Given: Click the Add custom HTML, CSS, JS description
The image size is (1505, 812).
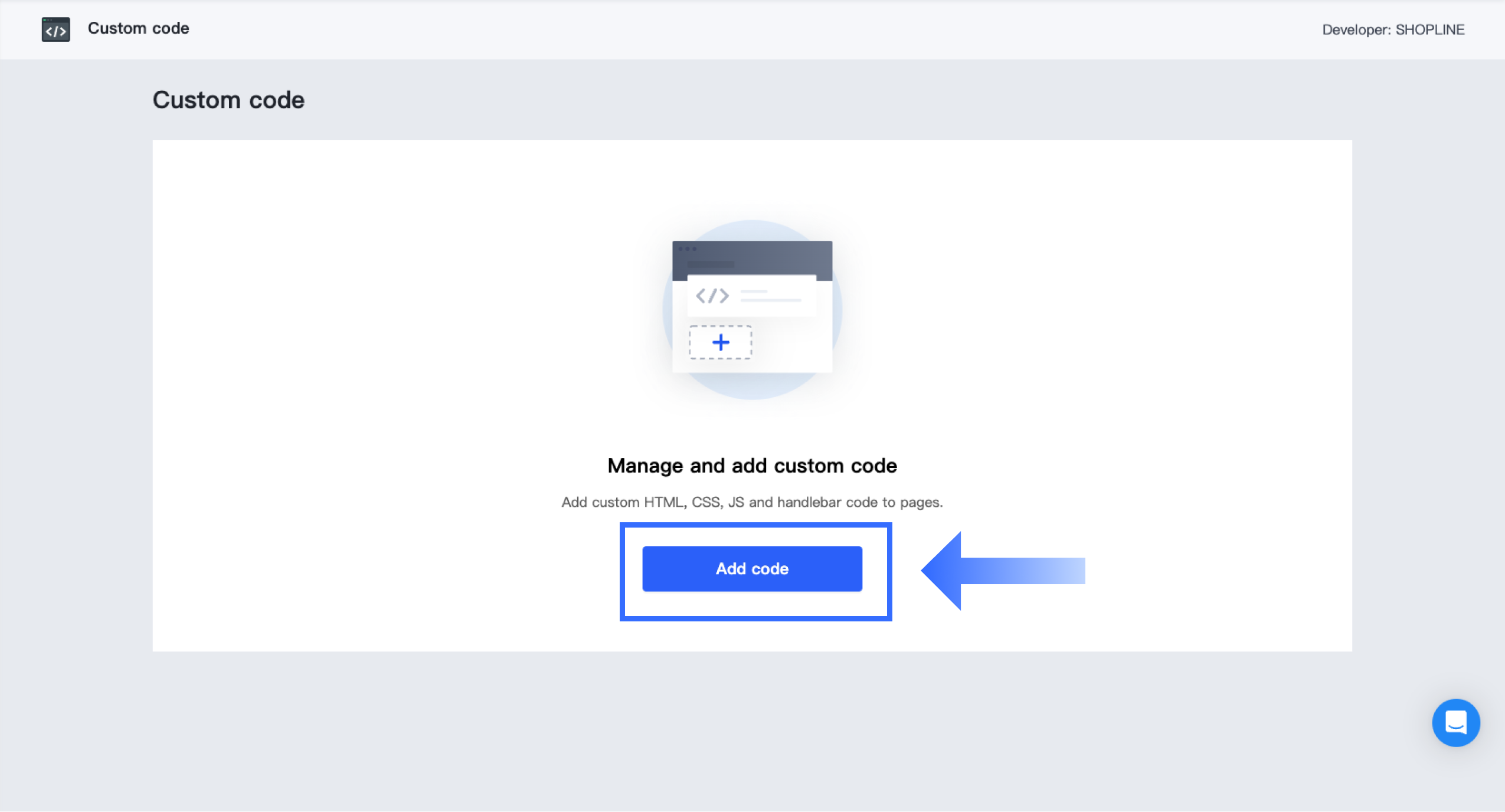Looking at the screenshot, I should coord(752,502).
